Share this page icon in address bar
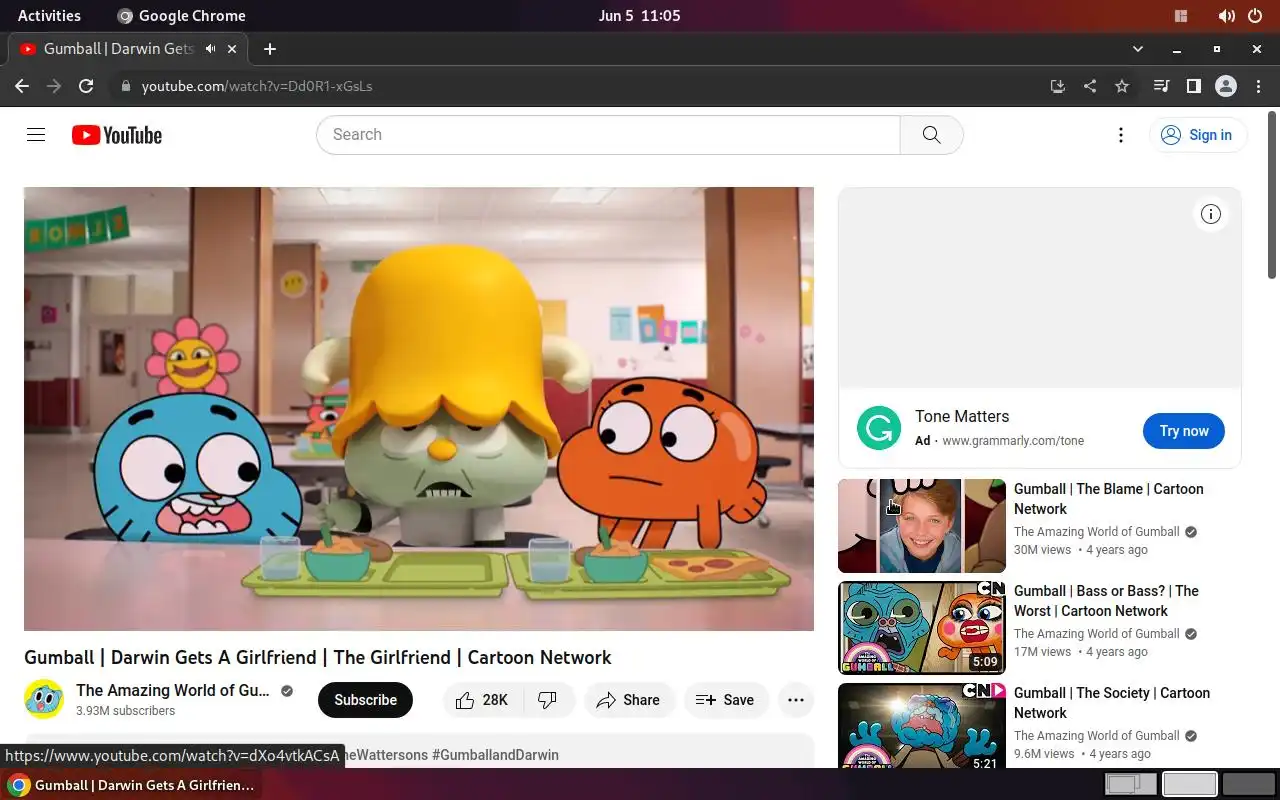 tap(1090, 86)
